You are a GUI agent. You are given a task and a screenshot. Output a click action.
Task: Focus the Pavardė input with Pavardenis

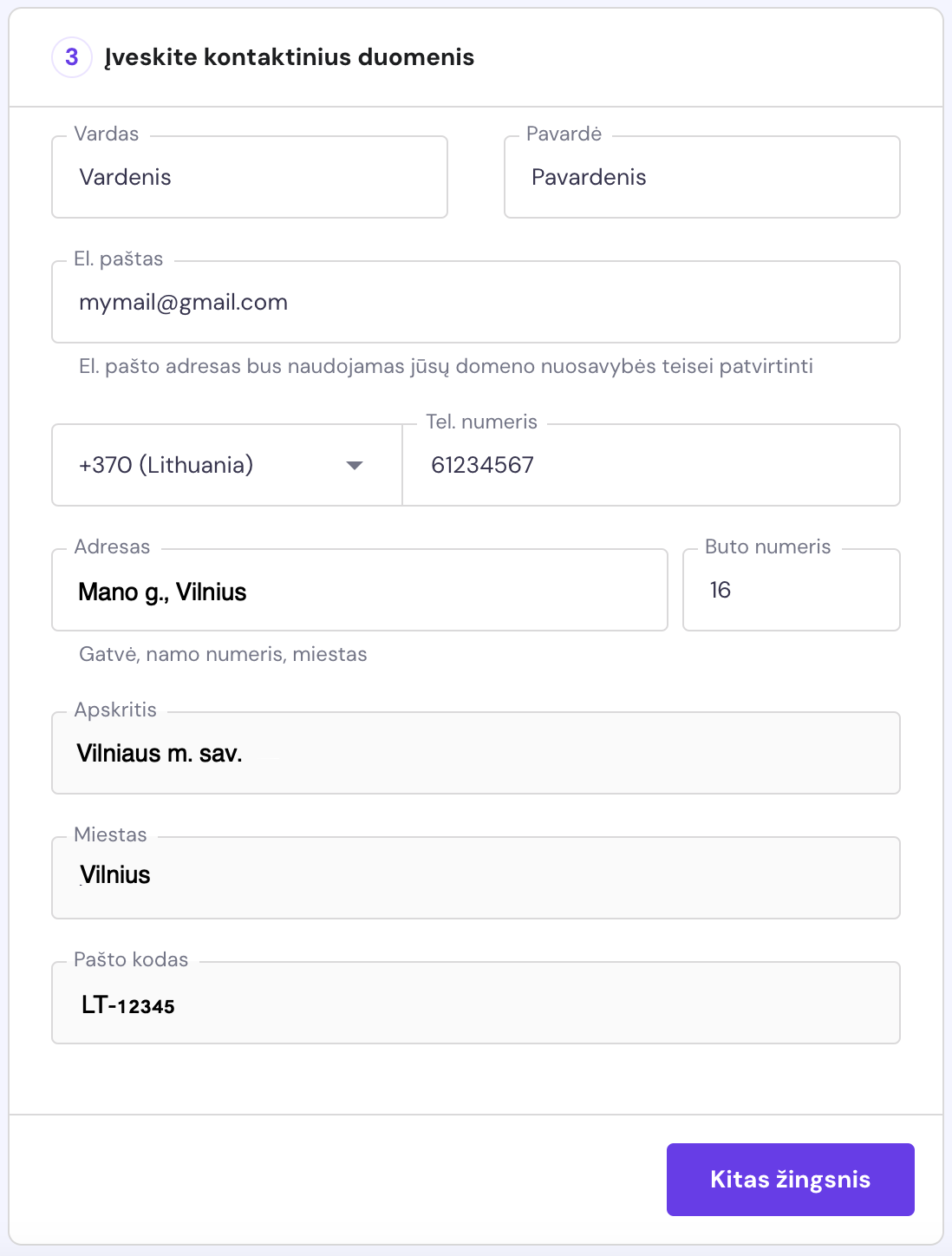click(x=701, y=178)
